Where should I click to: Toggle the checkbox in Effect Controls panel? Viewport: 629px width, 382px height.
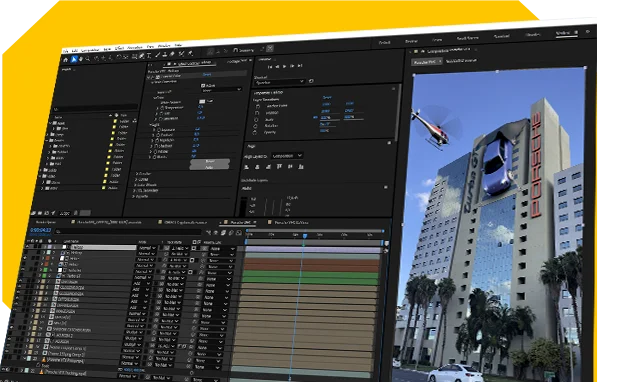(203, 85)
